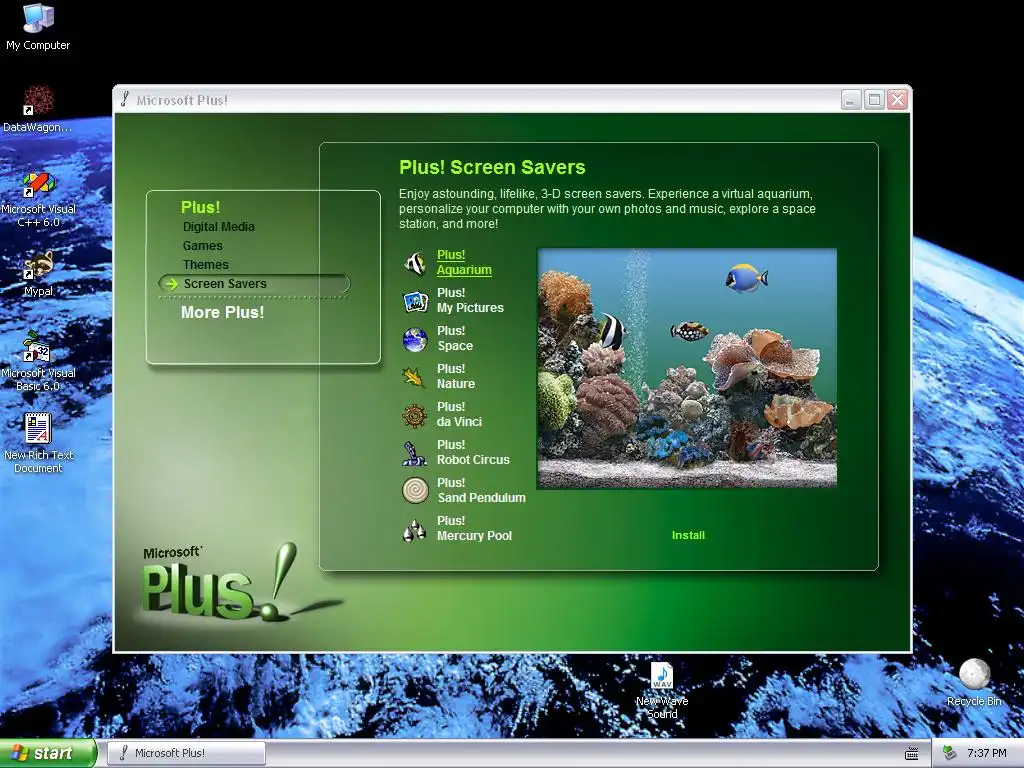
Task: Click the Plus! heading in side menu
Action: [x=200, y=207]
